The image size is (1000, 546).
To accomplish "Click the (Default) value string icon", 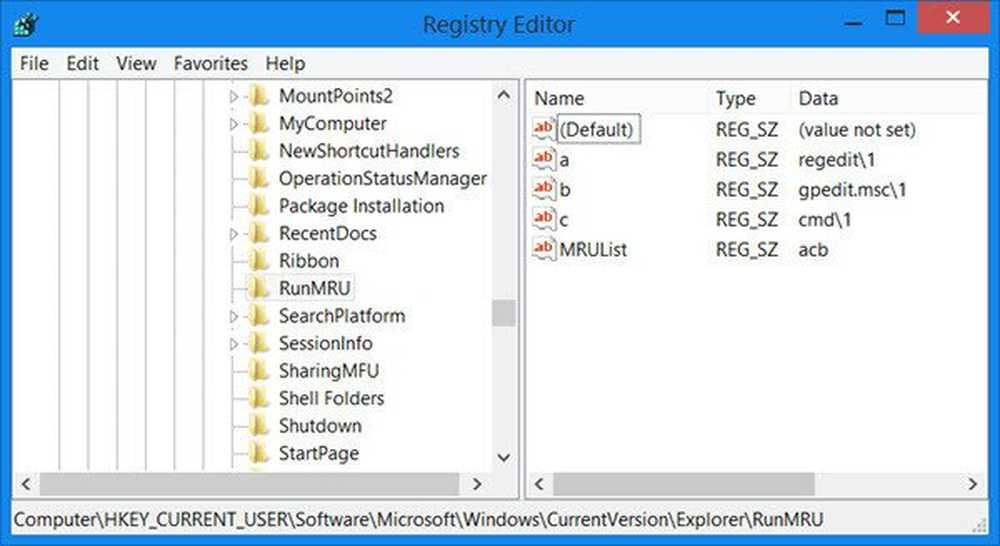I will [x=543, y=129].
